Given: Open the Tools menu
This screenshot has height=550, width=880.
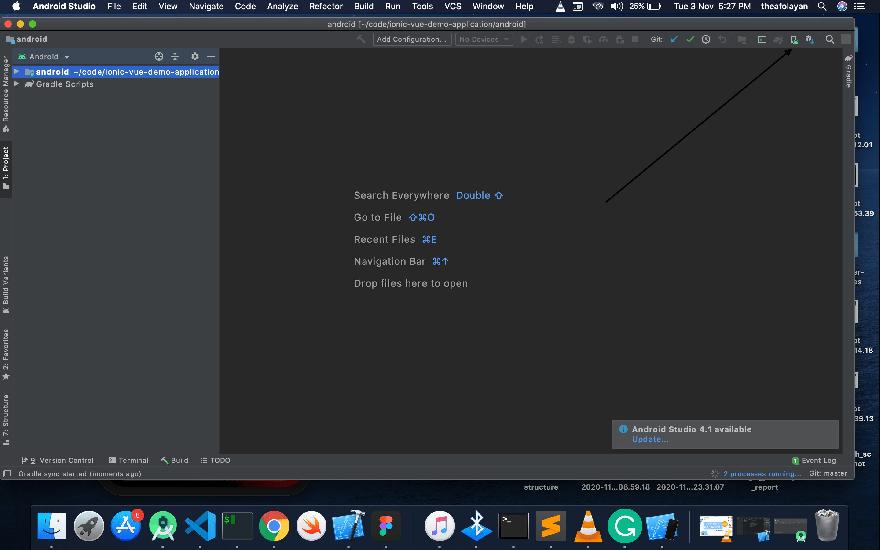Looking at the screenshot, I should pos(422,6).
